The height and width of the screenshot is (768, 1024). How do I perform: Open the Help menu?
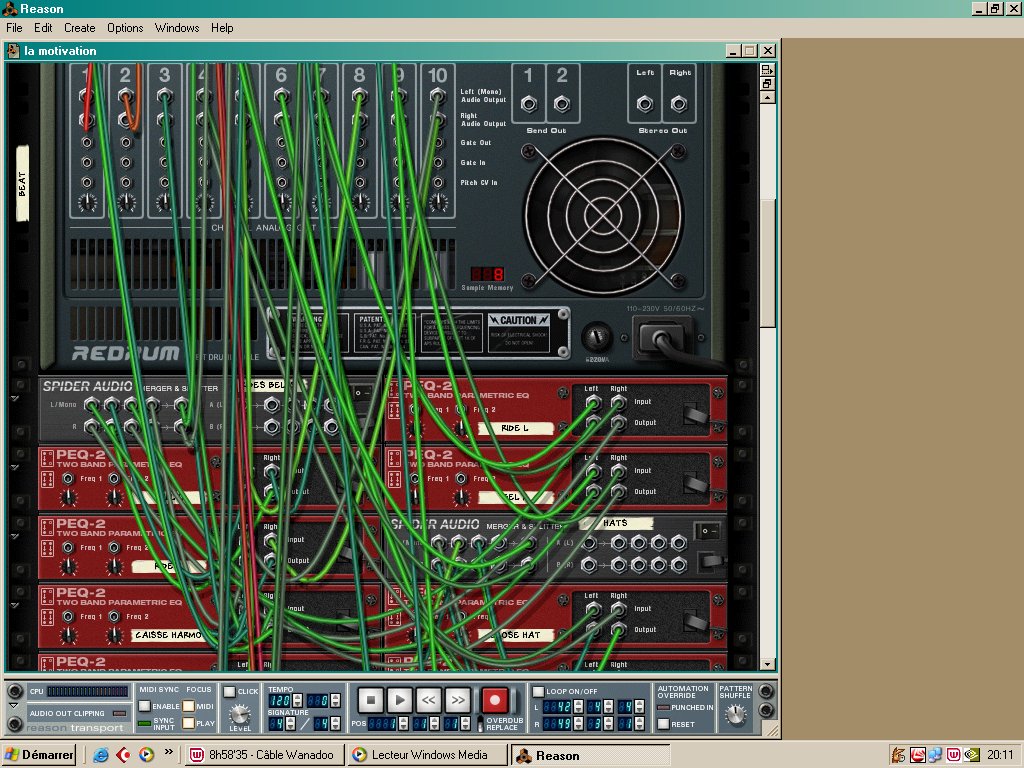coord(222,28)
